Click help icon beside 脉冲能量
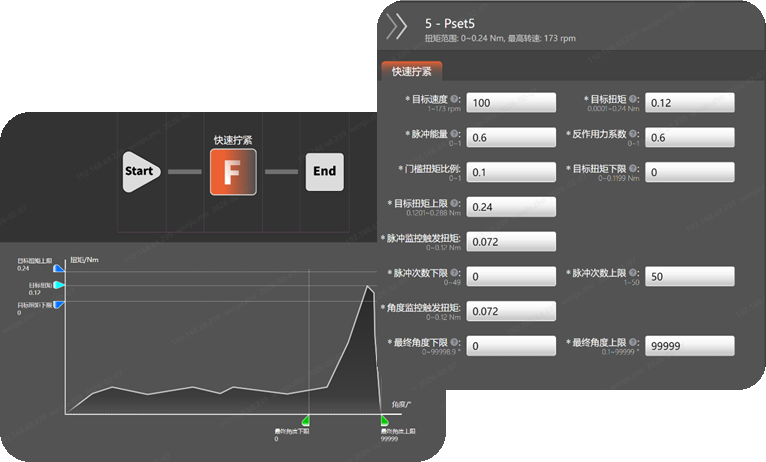 (x=454, y=133)
